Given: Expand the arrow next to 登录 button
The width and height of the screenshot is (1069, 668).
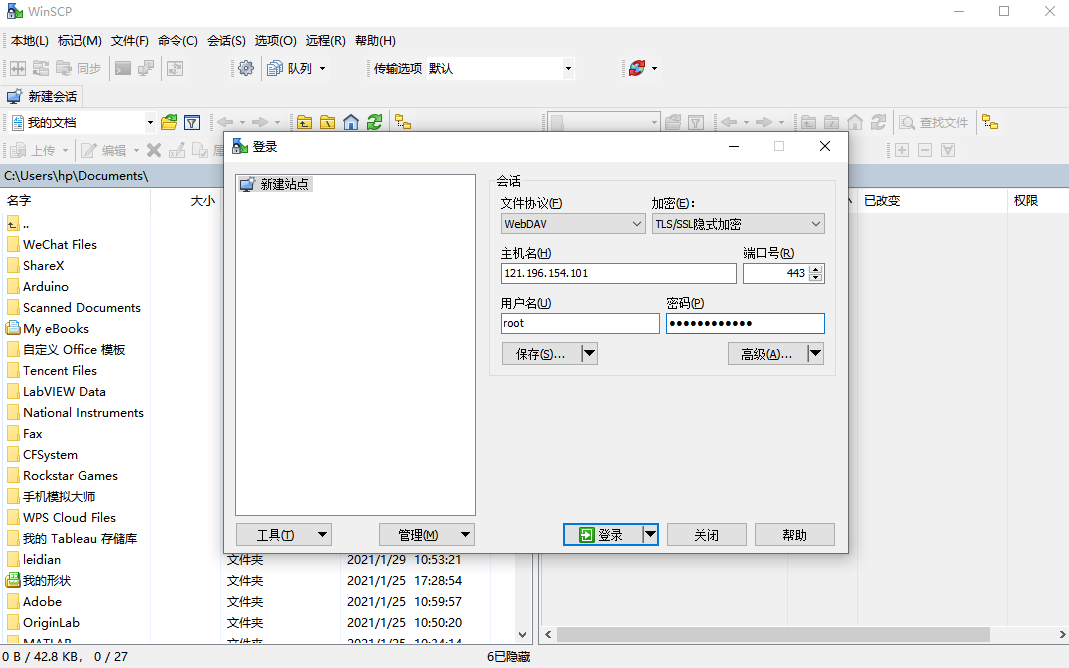Looking at the screenshot, I should coord(650,534).
